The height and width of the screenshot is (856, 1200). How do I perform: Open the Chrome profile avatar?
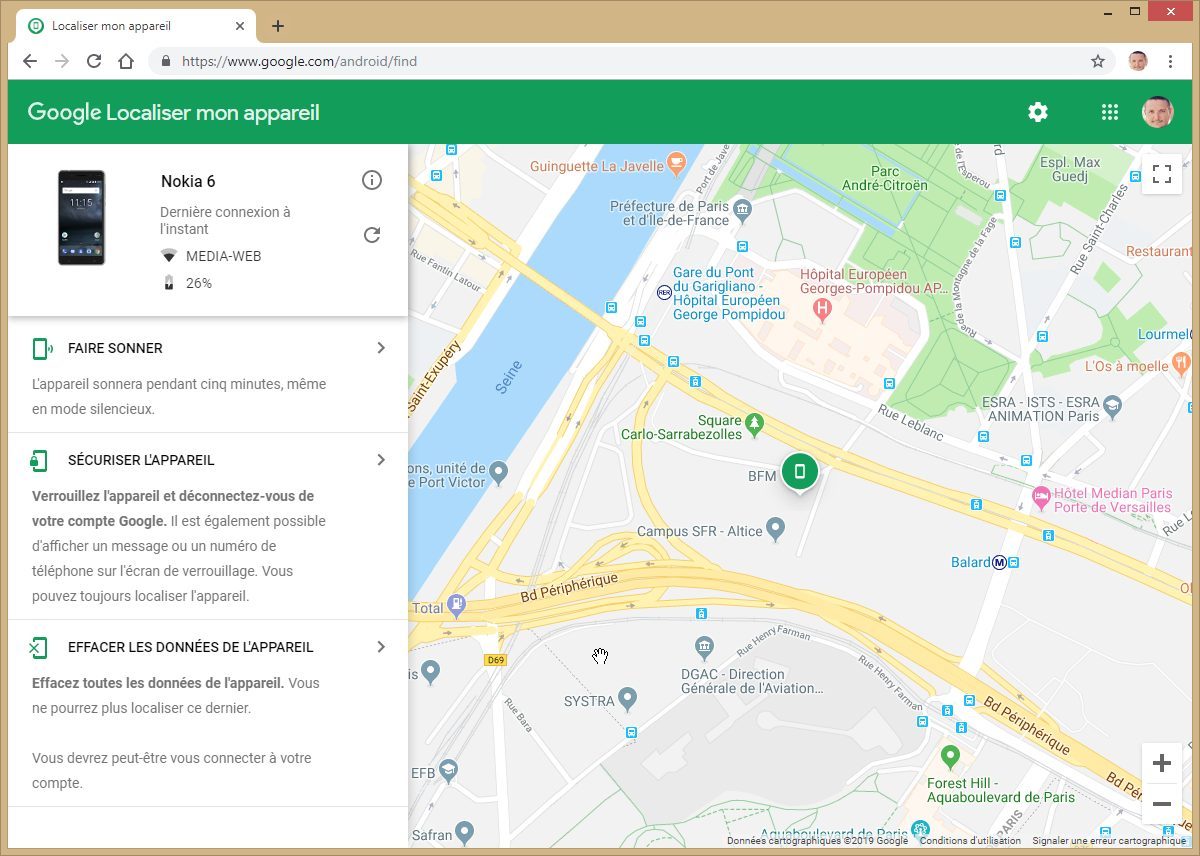point(1138,61)
